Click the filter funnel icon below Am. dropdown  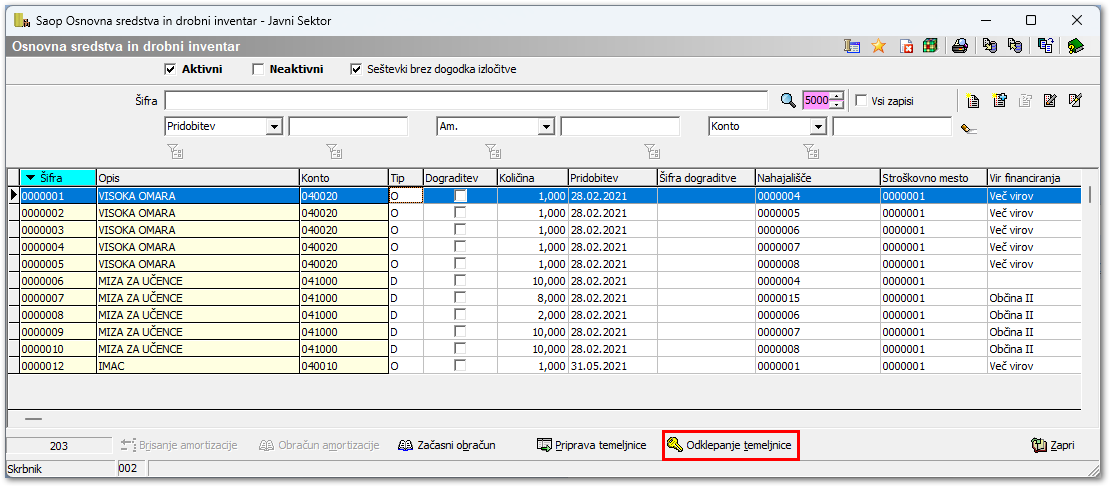tap(493, 150)
